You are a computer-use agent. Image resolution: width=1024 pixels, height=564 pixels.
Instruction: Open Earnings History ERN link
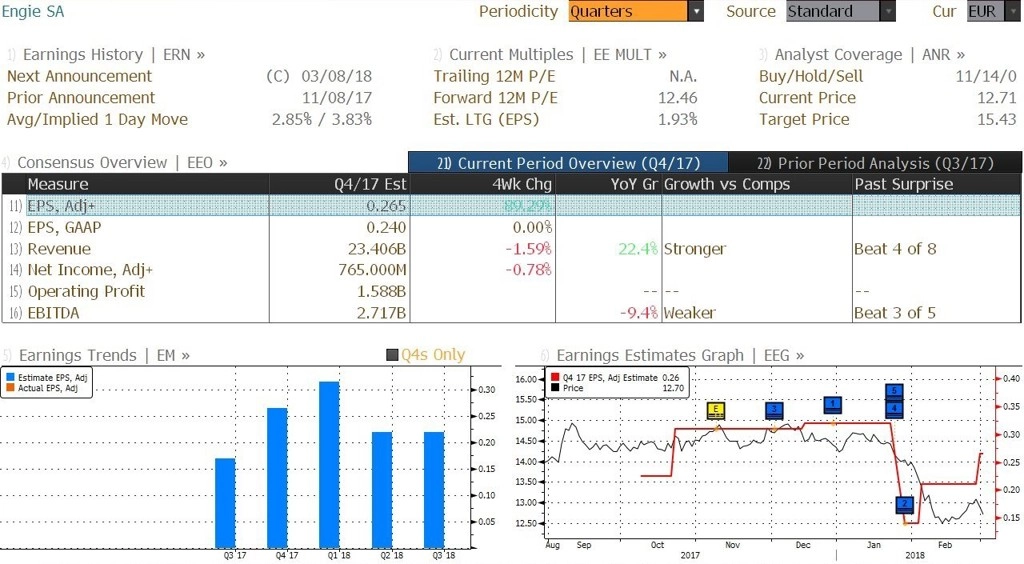coord(114,55)
